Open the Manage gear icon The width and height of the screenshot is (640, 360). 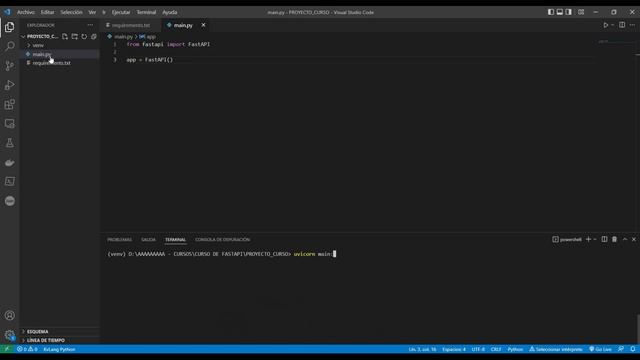pyautogui.click(x=9, y=335)
